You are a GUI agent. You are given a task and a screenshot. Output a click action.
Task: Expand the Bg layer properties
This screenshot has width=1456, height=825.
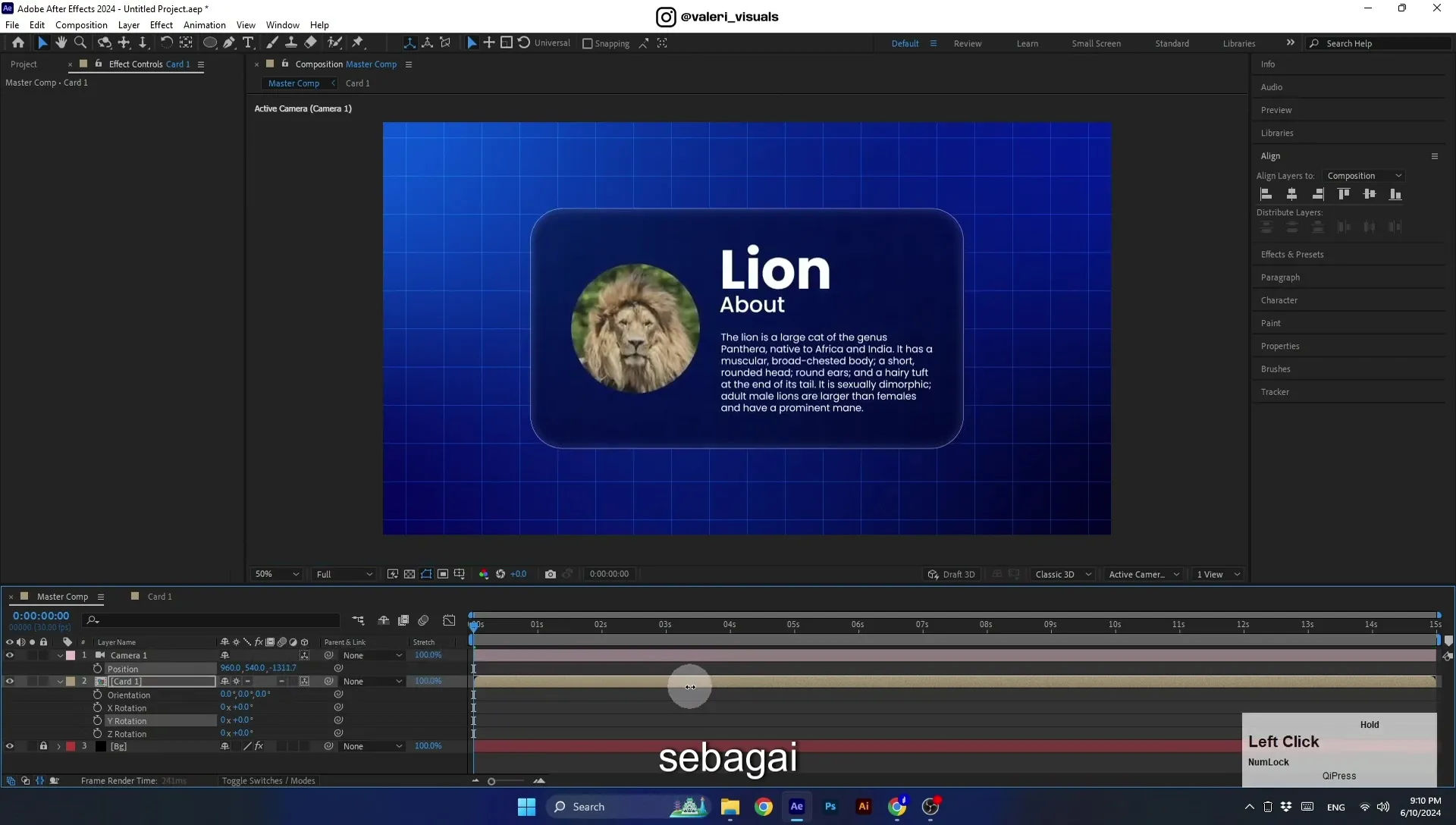59,747
